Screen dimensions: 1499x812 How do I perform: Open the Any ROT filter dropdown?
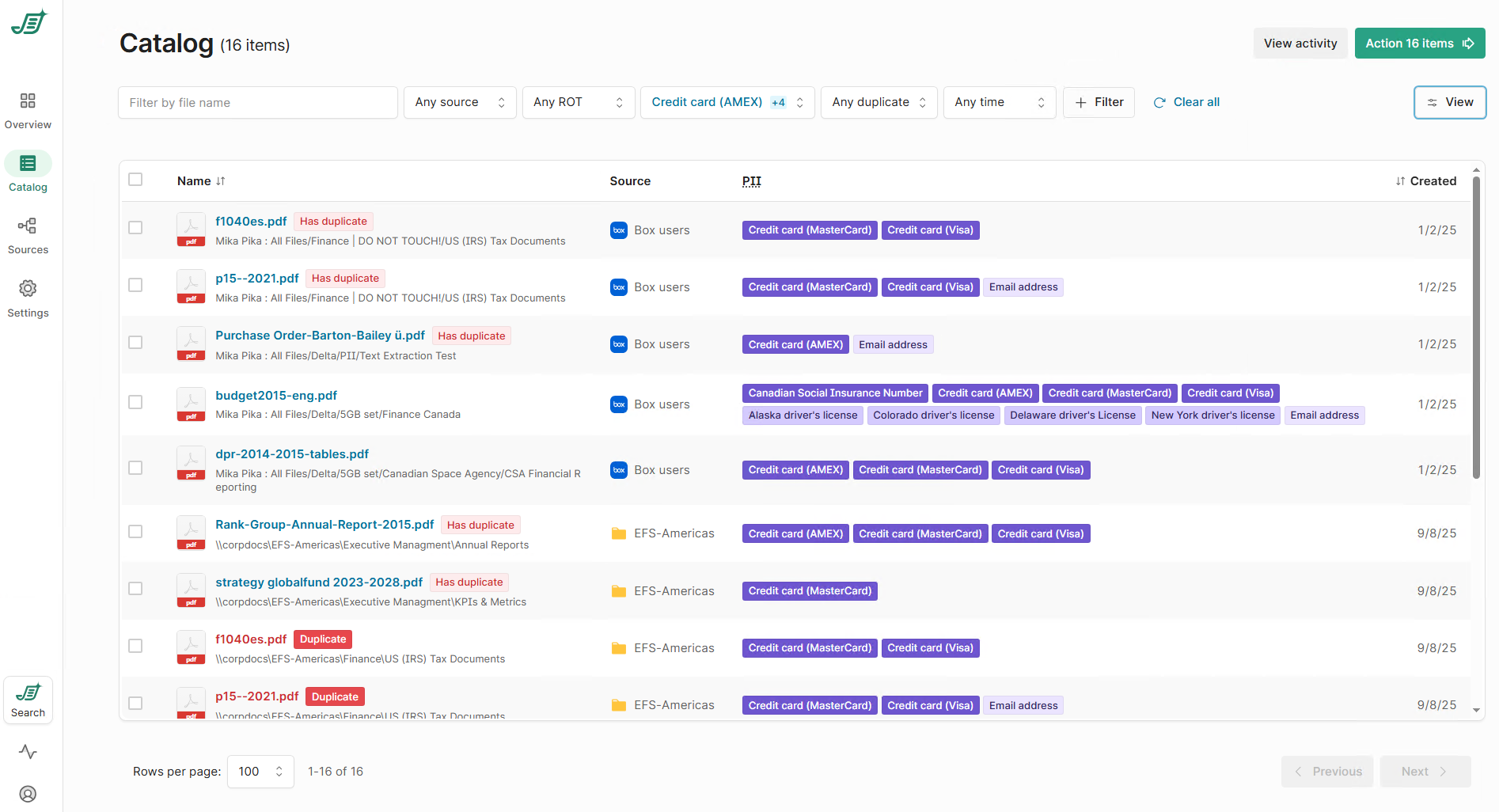point(578,102)
